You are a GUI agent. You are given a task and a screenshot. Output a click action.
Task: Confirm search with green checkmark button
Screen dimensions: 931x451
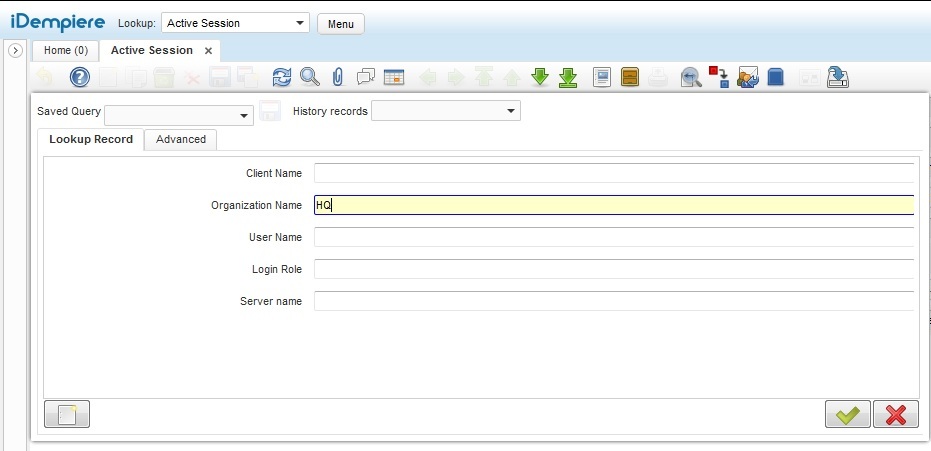(x=847, y=415)
